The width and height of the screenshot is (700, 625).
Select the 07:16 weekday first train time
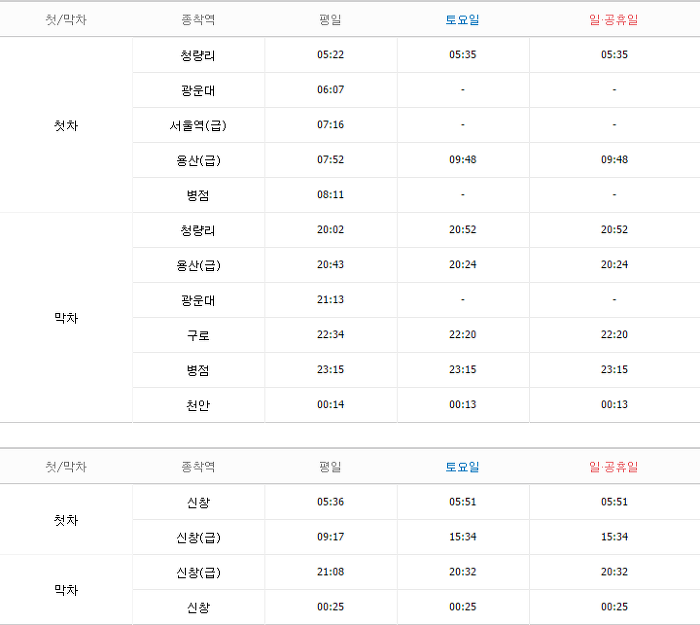tap(330, 125)
